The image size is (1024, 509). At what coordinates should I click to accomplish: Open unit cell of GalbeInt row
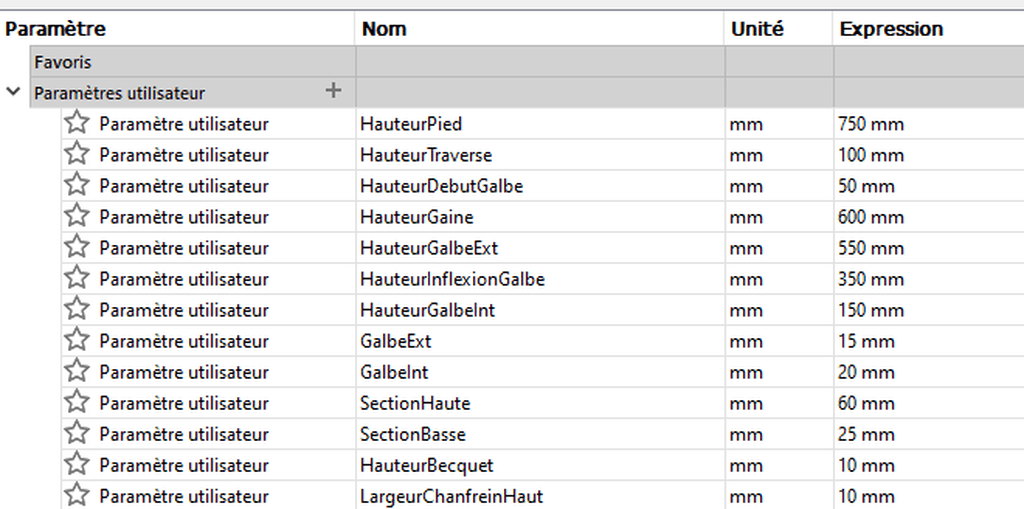pyautogui.click(x=778, y=372)
